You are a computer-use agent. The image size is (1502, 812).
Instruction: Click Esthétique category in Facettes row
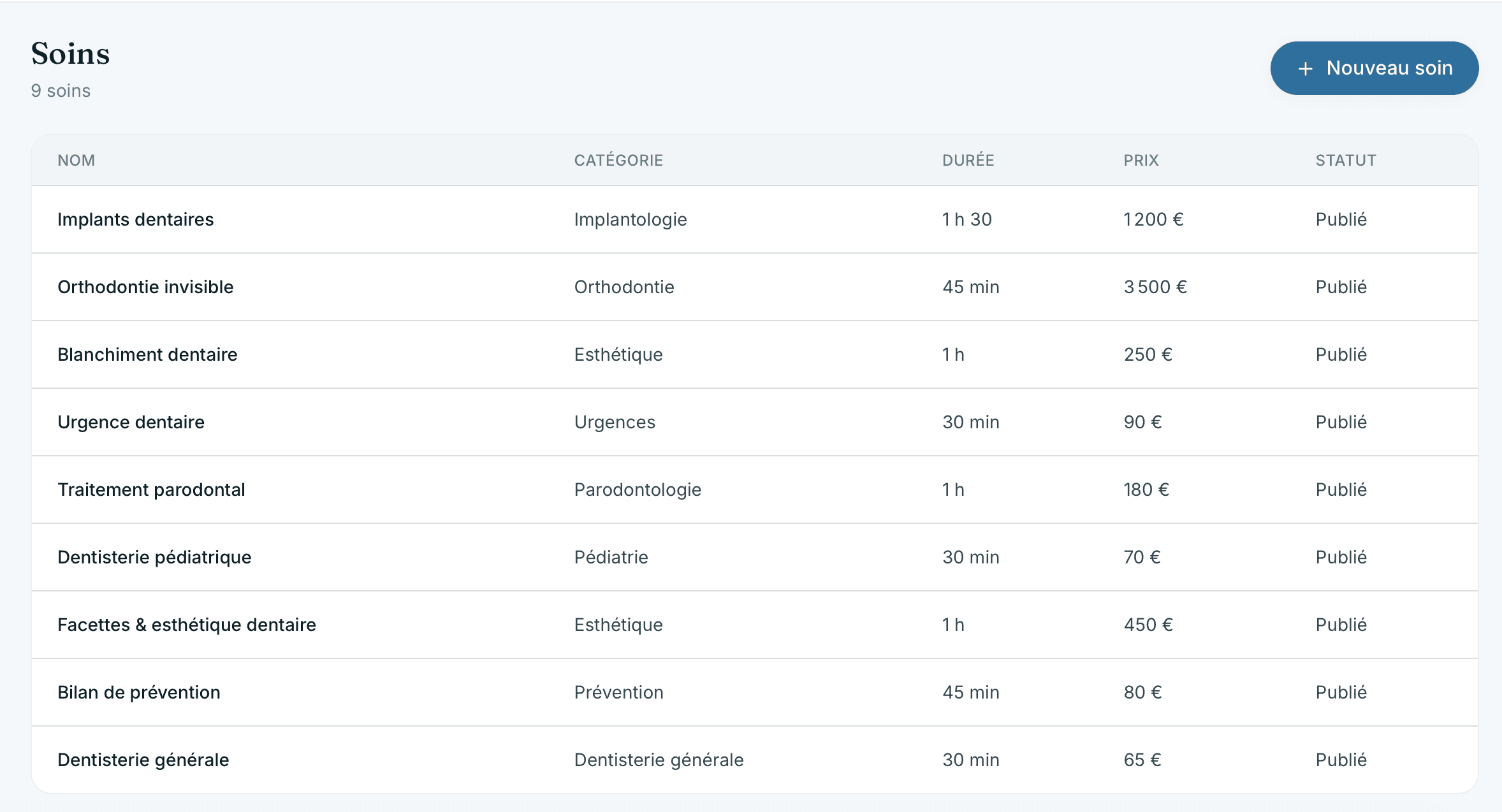(618, 625)
